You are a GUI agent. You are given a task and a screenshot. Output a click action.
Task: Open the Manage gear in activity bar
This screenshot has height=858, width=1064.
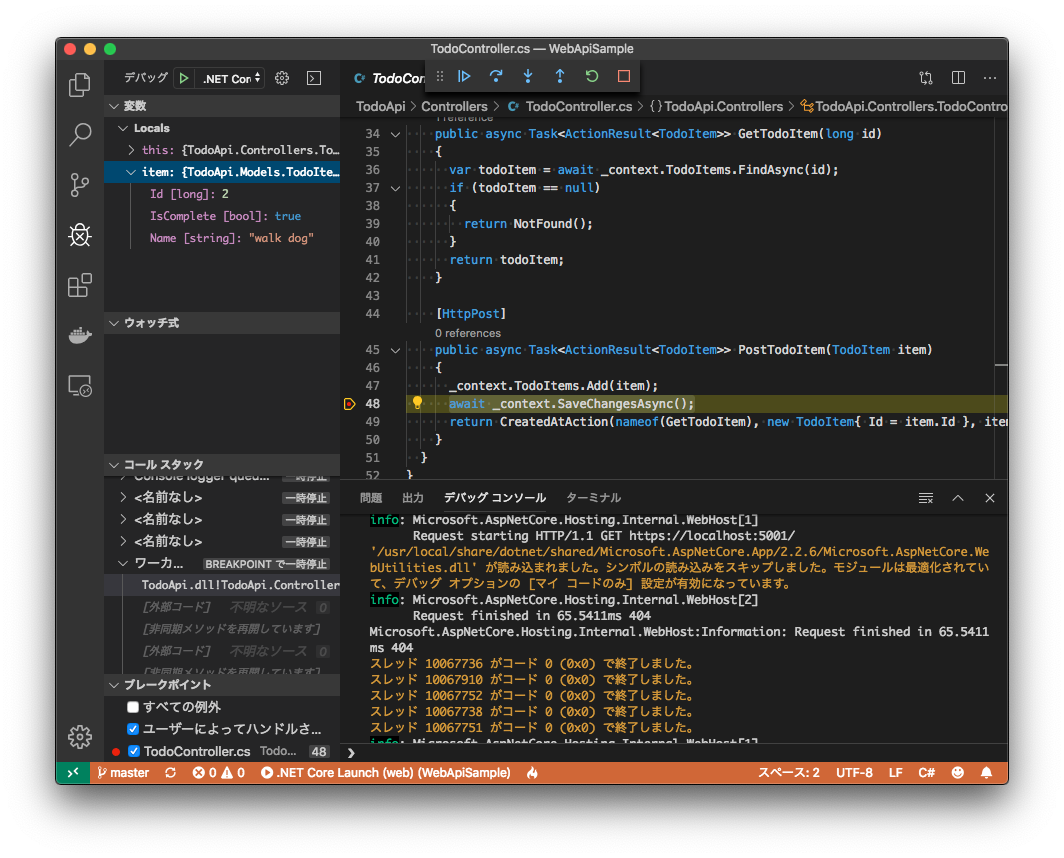(80, 736)
